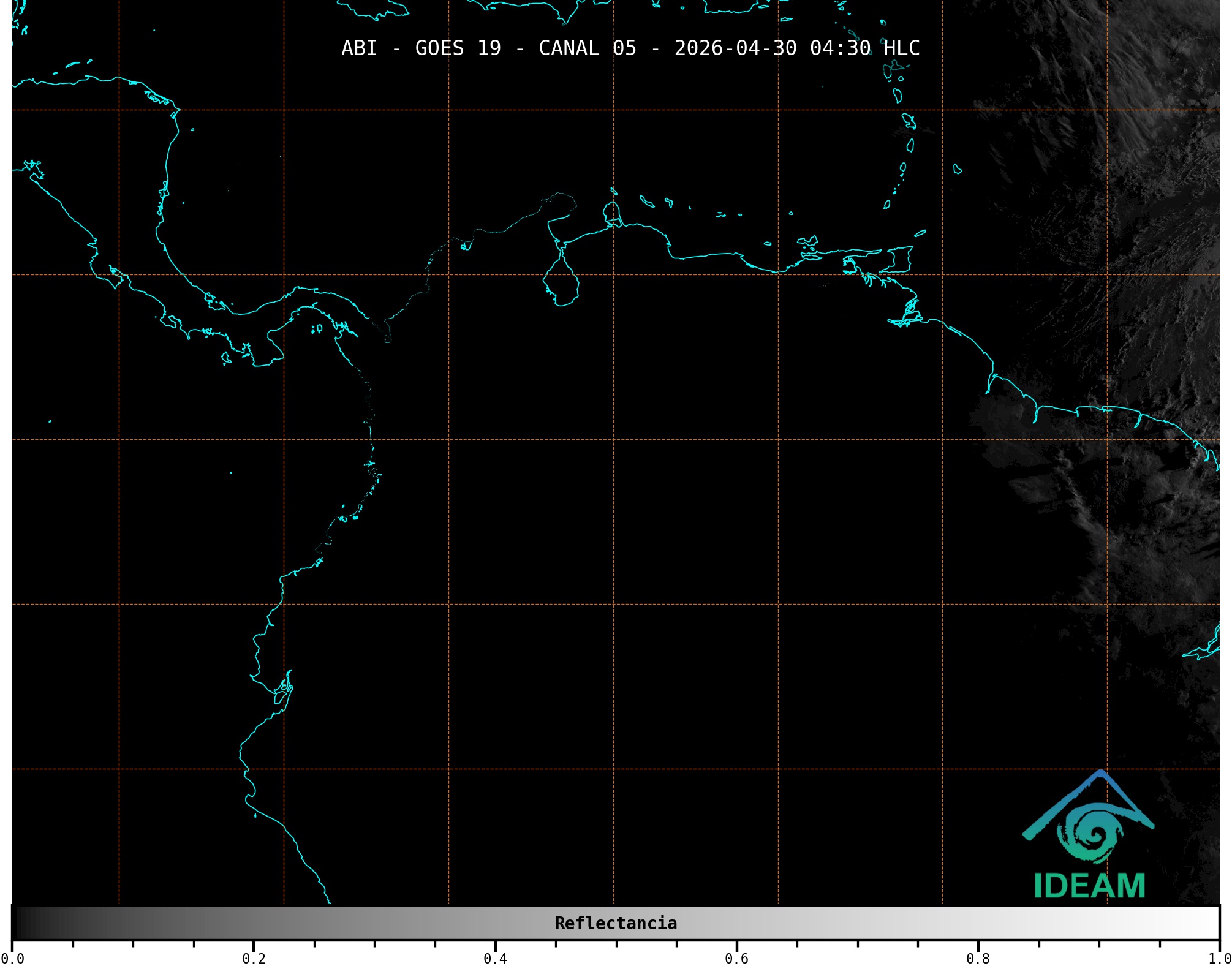Image resolution: width=1232 pixels, height=966 pixels.
Task: Click the date 2026-04-30 in title
Action: [x=735, y=48]
